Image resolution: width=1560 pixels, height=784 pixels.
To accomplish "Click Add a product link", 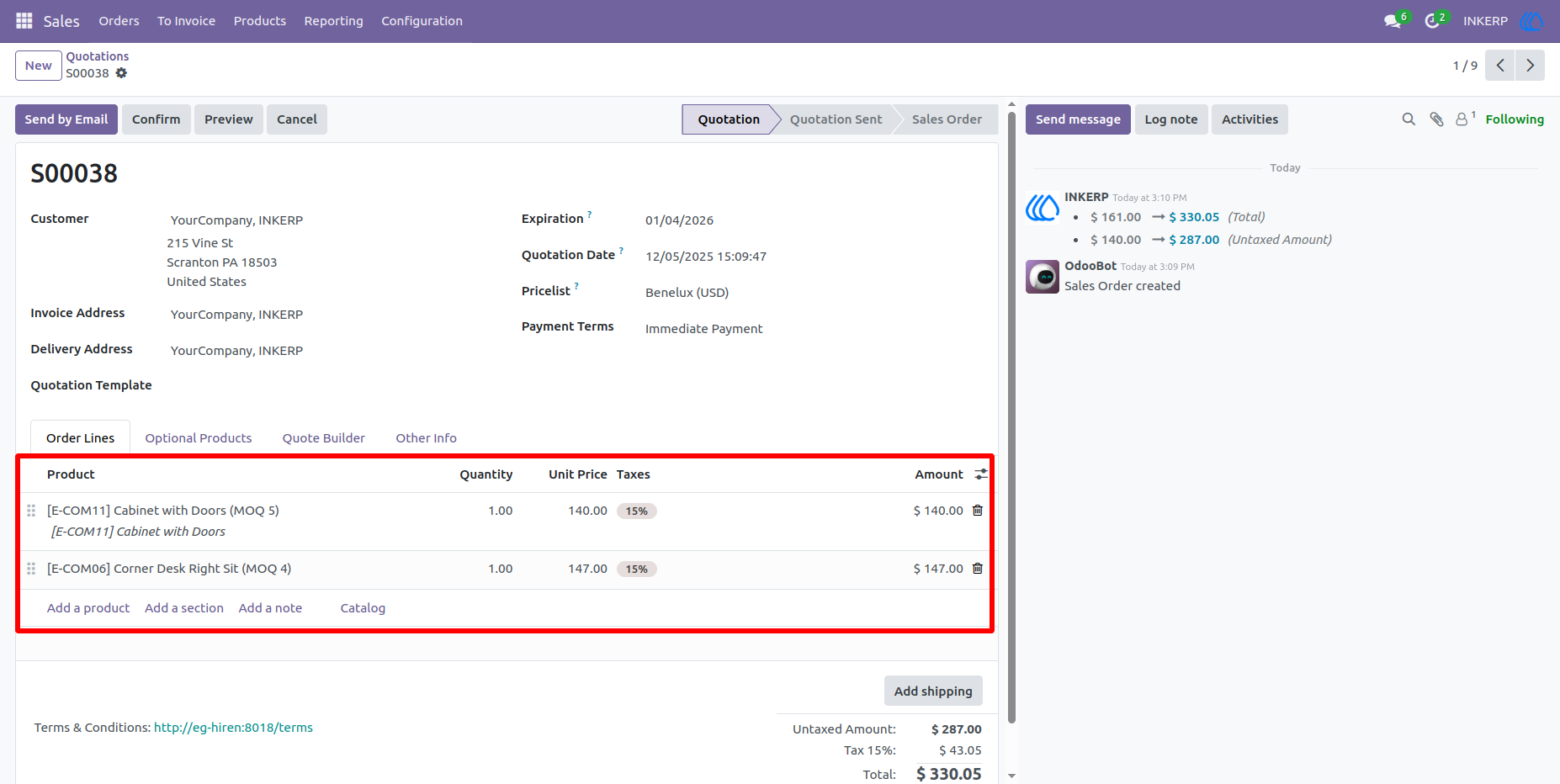I will (x=88, y=608).
